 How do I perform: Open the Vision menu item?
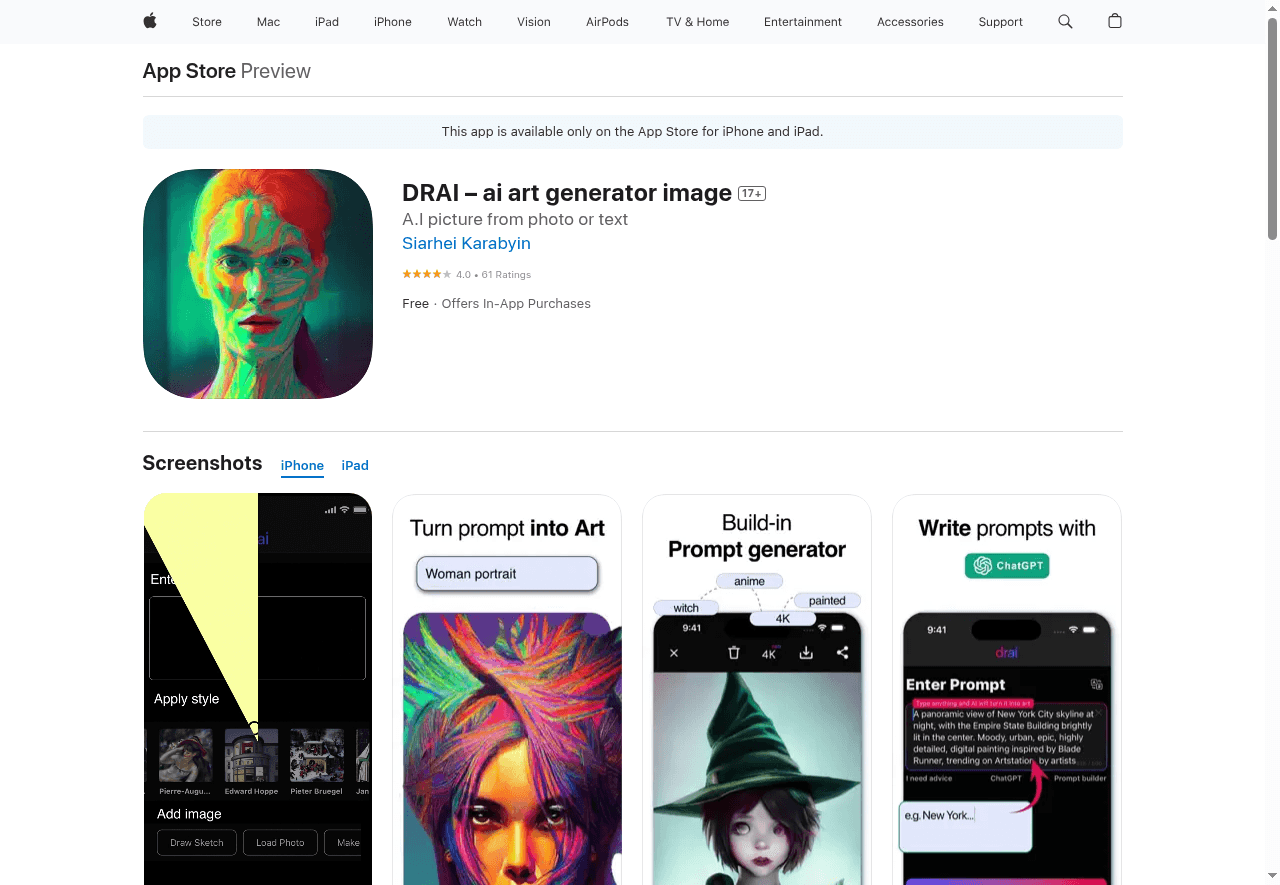click(534, 21)
